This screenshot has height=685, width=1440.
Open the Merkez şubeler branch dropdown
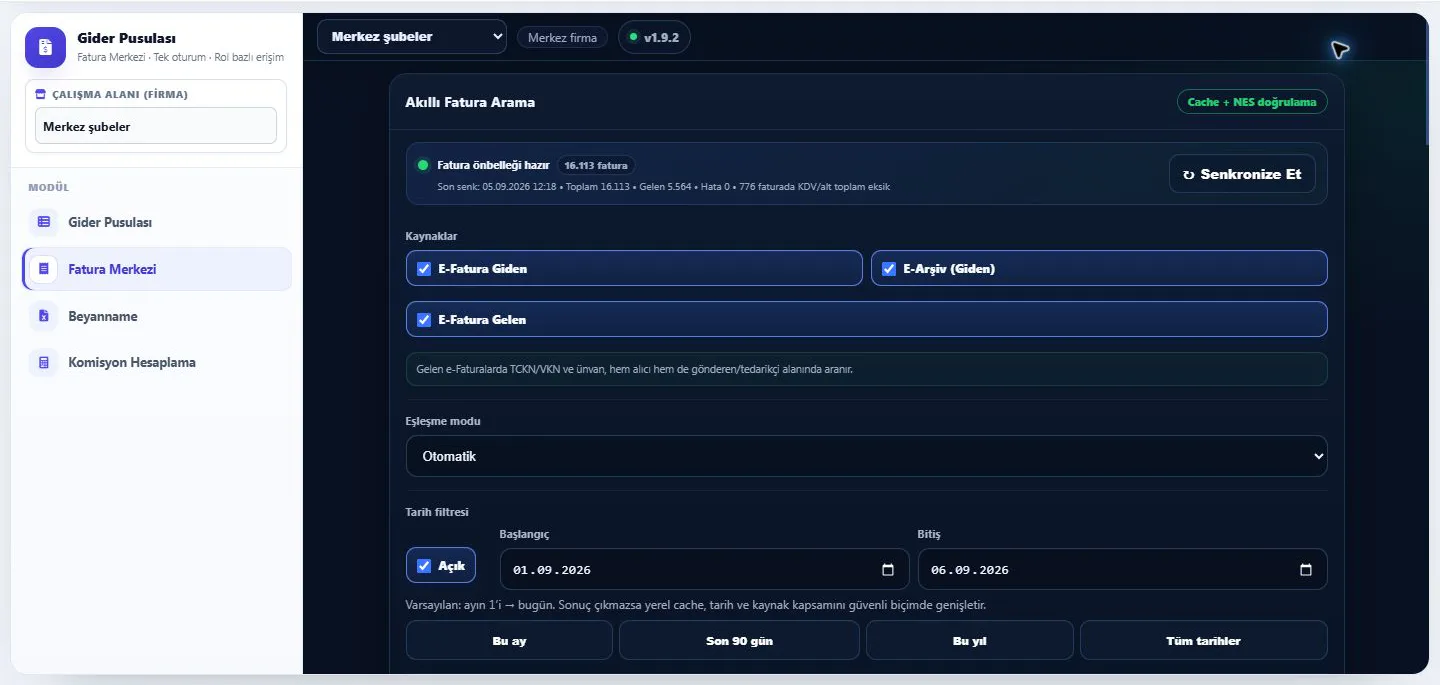pos(412,37)
